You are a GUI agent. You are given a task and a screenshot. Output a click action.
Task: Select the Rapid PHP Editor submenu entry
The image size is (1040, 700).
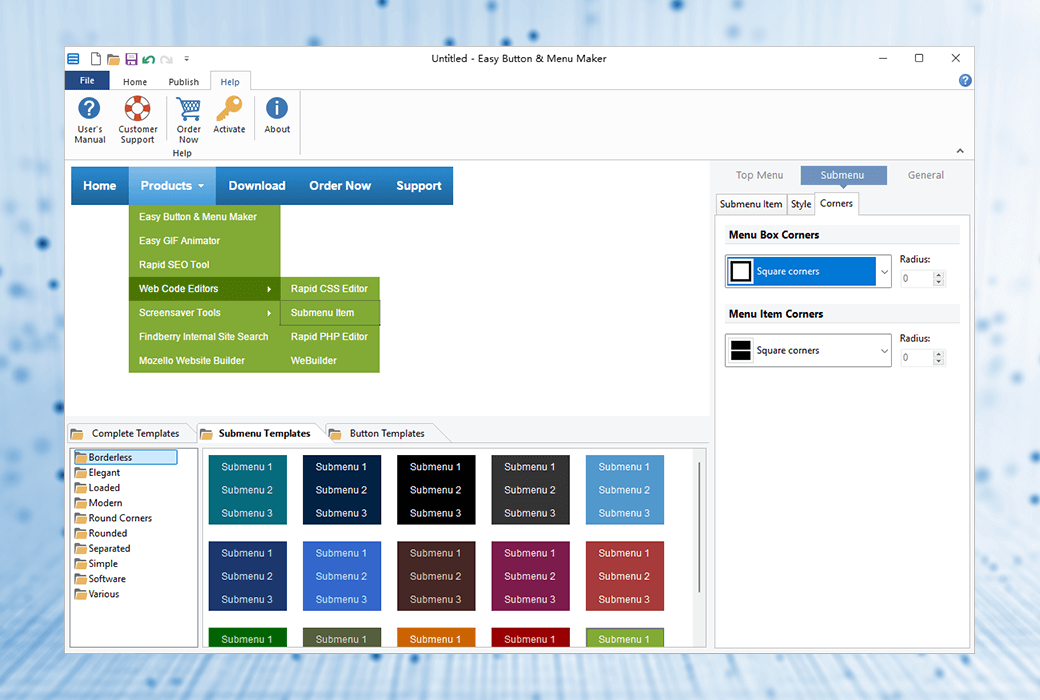(x=330, y=336)
